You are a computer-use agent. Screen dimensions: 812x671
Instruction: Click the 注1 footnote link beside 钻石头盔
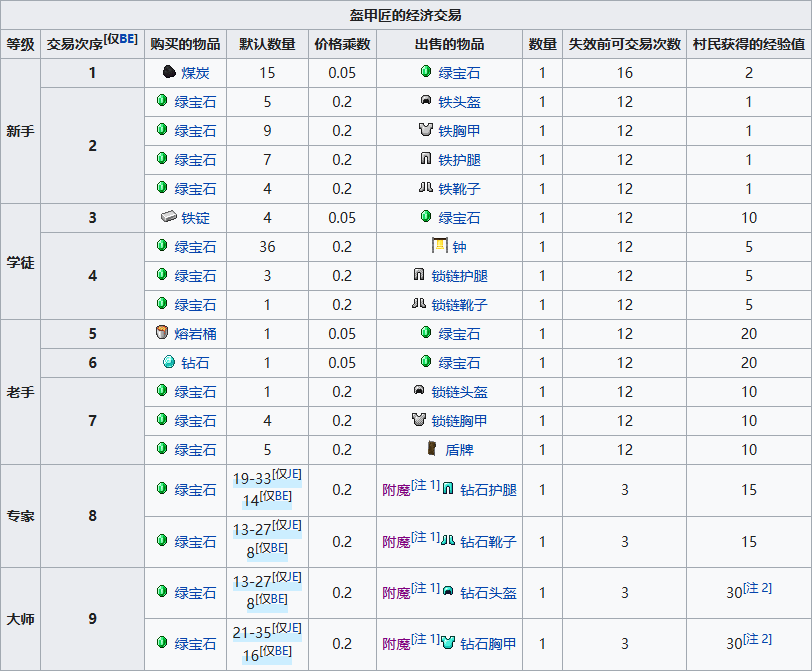point(423,587)
